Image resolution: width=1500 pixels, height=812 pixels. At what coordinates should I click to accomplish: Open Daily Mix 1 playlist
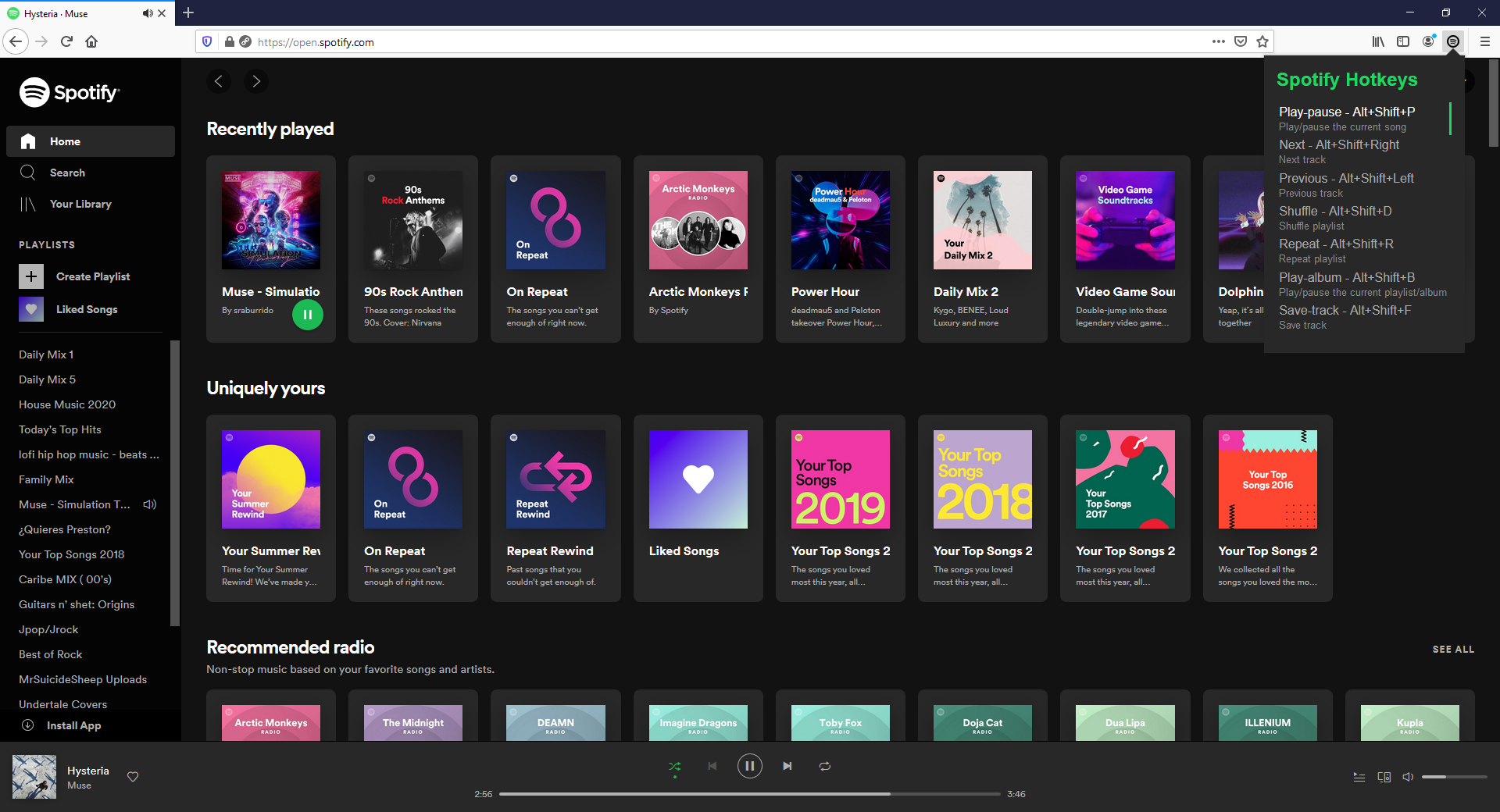tap(46, 354)
